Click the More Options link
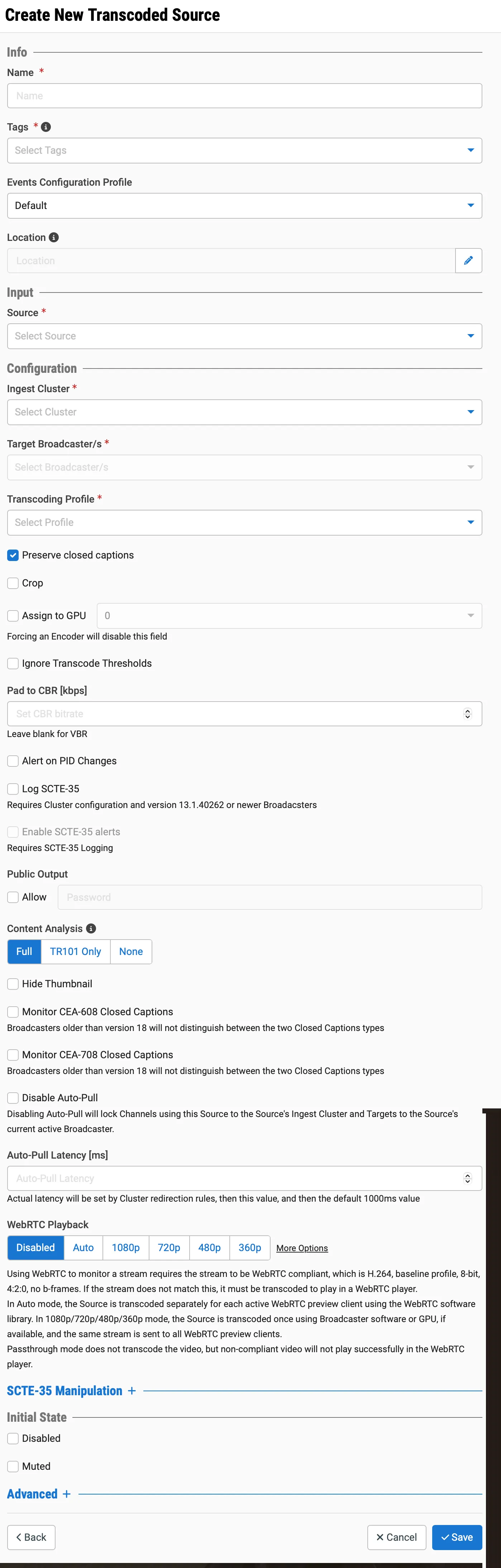This screenshot has width=501, height=1568. pyautogui.click(x=302, y=1249)
